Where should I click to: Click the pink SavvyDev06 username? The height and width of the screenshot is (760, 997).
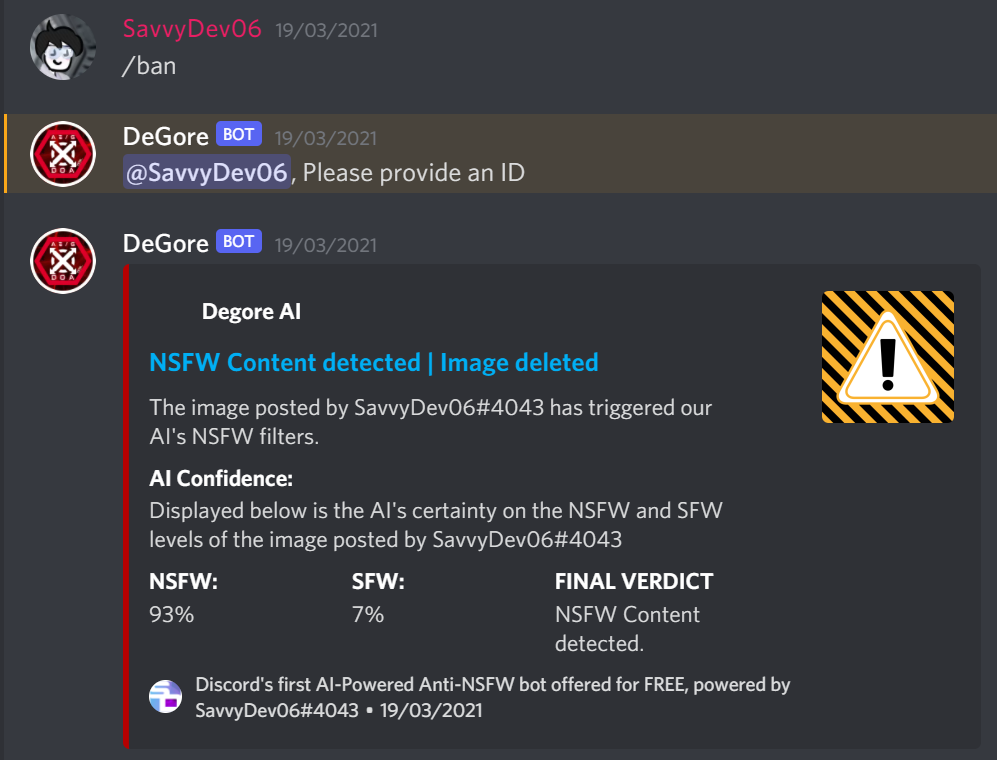point(192,29)
